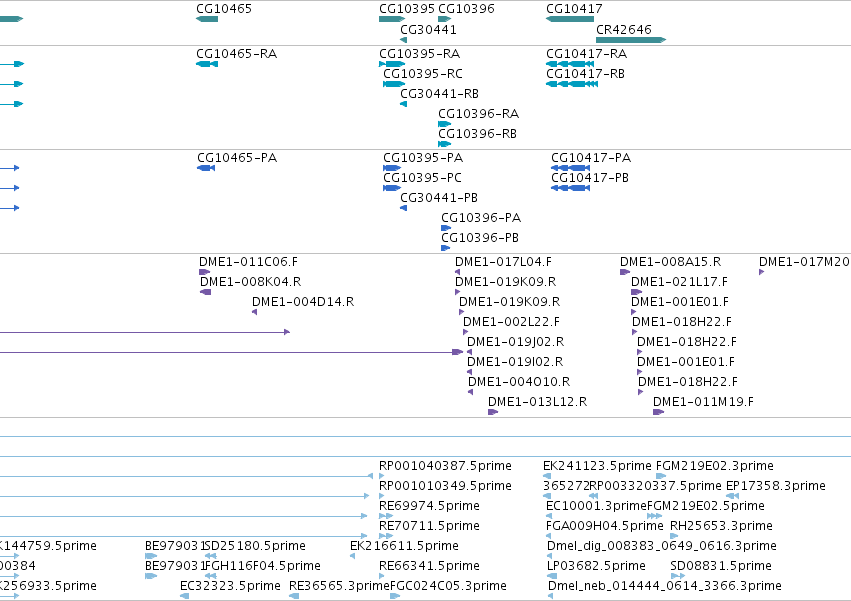Select EST label RP001010349.5prime
Screen dimensions: 851x601
coord(446,486)
